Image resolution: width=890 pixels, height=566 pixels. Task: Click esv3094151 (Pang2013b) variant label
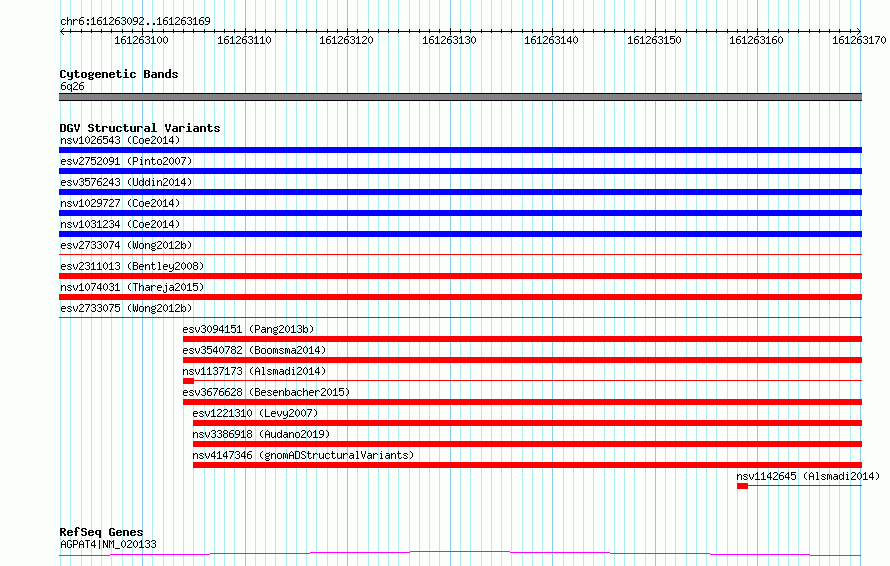click(248, 329)
